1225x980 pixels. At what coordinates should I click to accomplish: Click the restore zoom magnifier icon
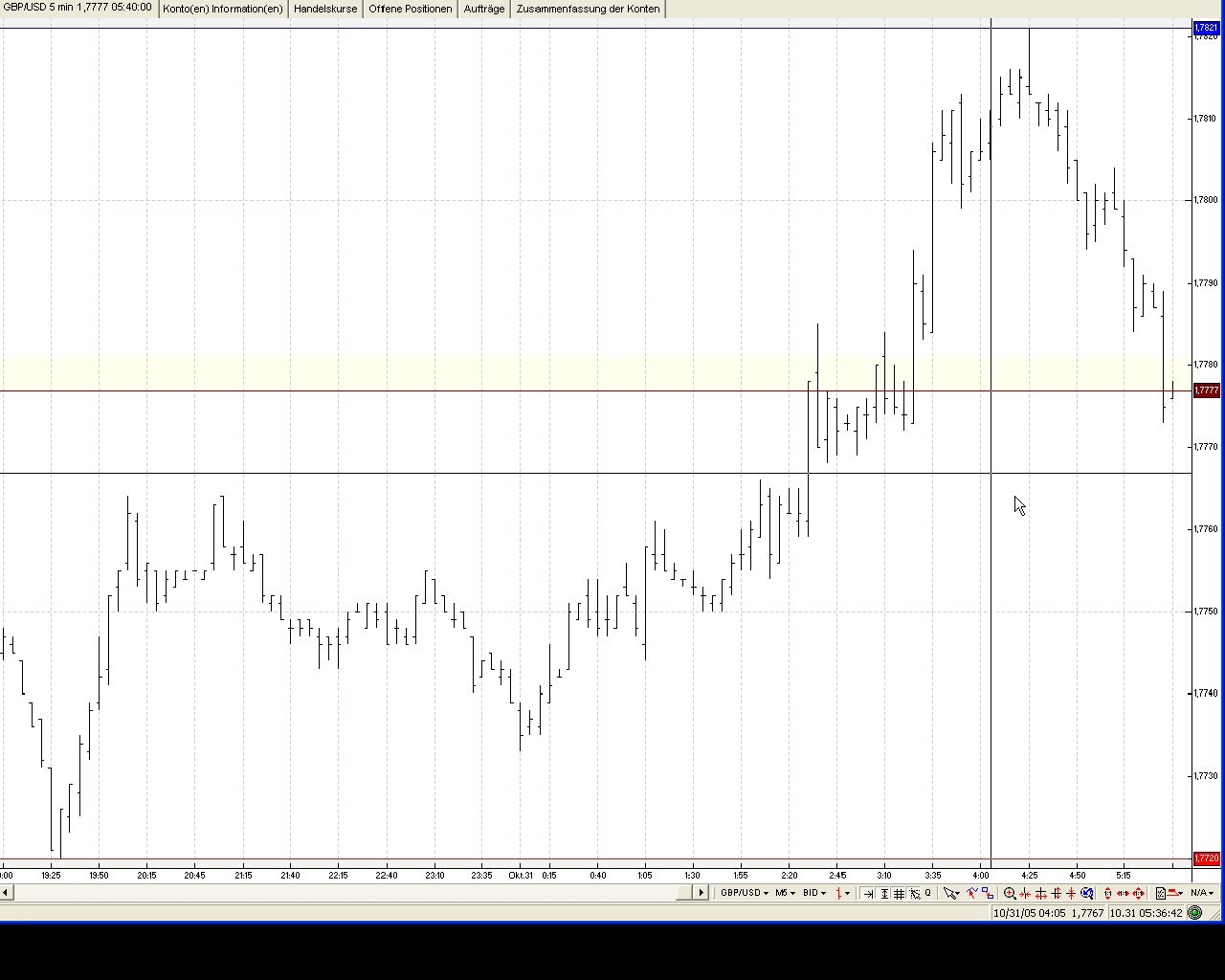1087,893
